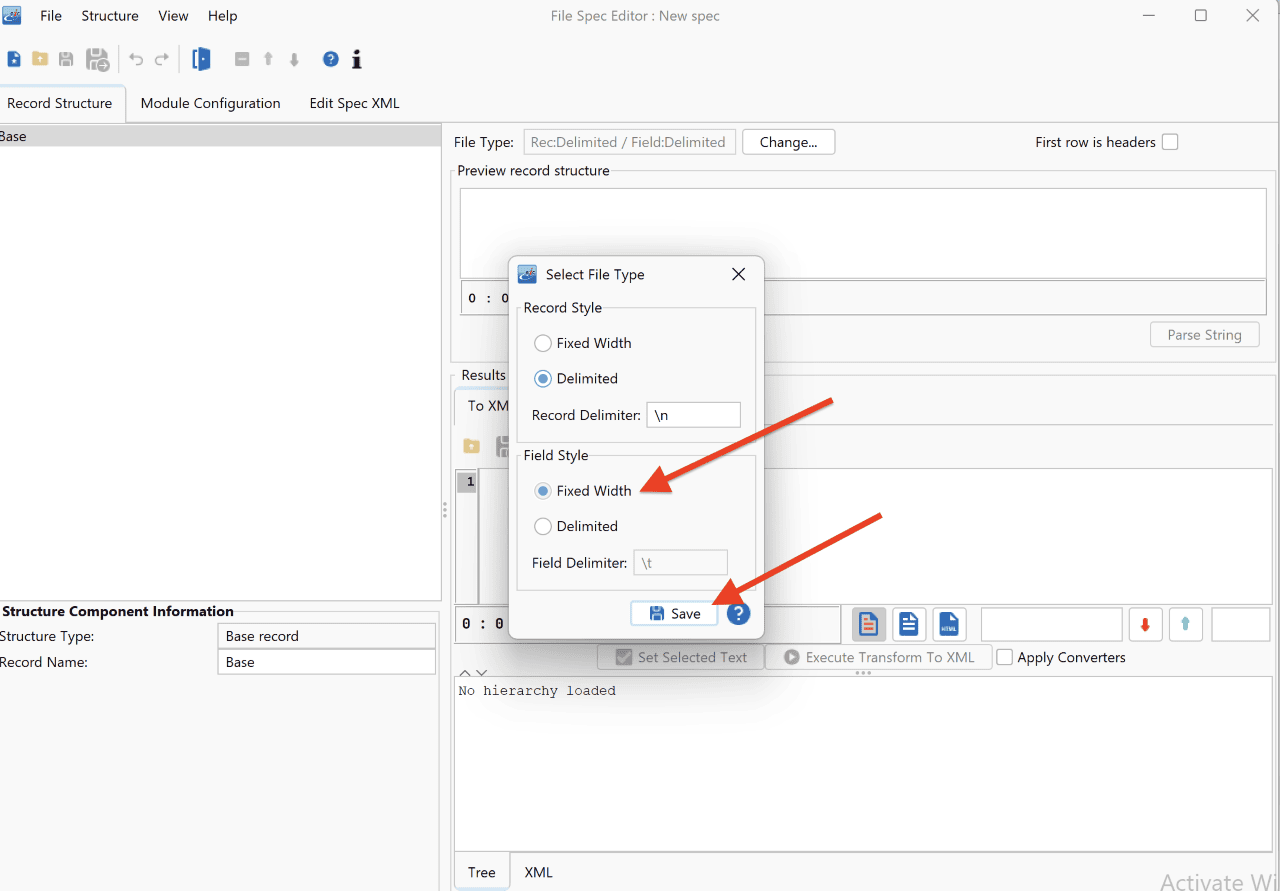Open the View menu
Screen dimensions: 1280x891
(x=173, y=16)
